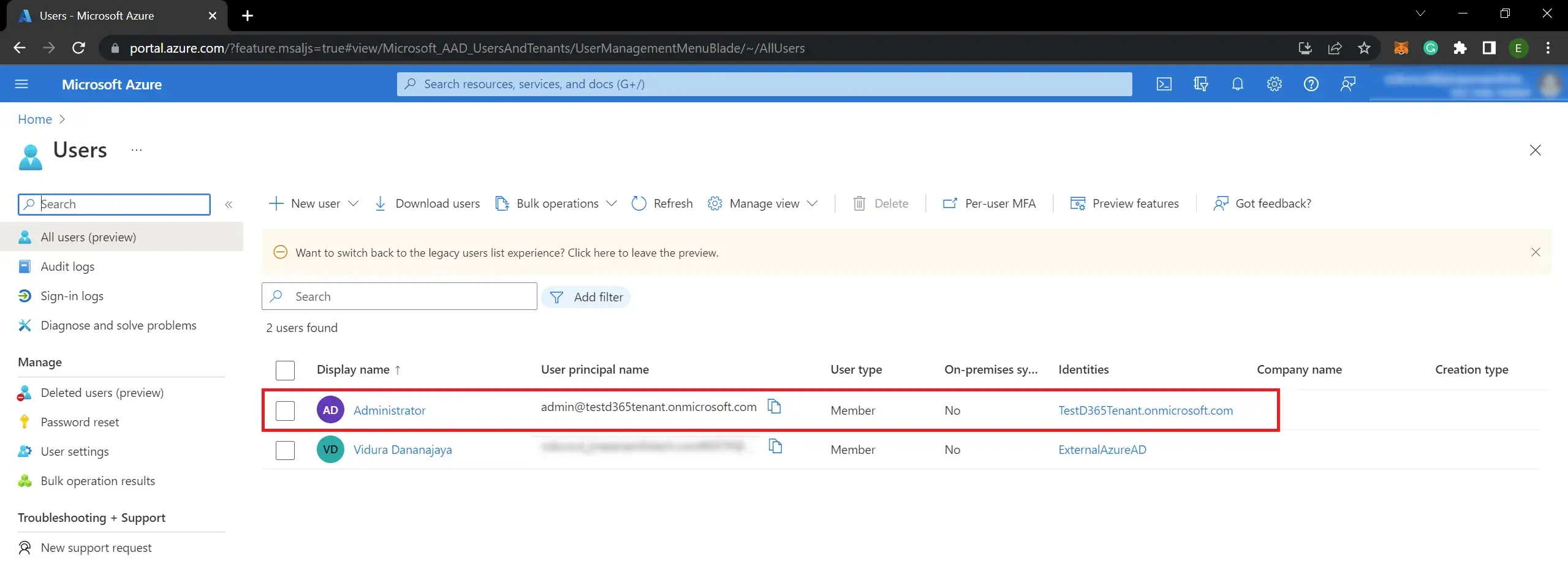Click the legacy users list banner message
This screenshot has width=1568, height=577.
tap(507, 252)
